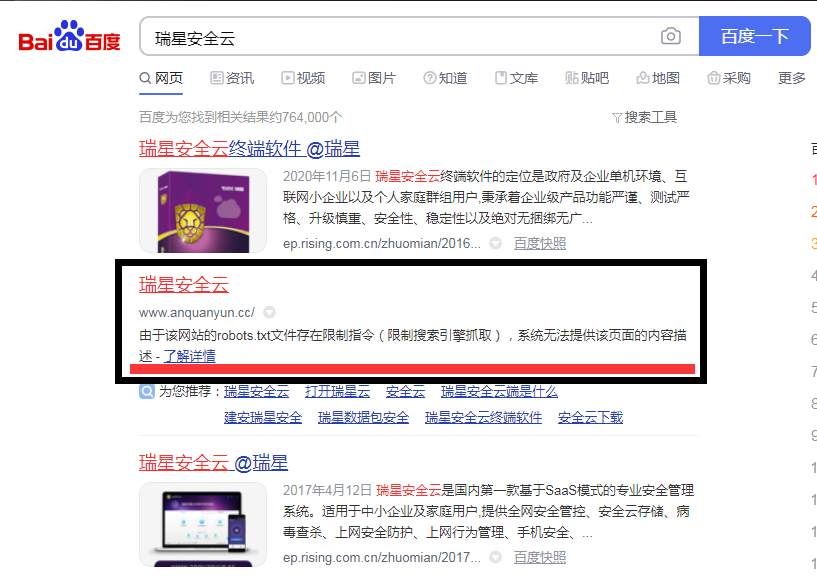Expand dropdown arrow next to www.anquanyun.cc

point(269,312)
